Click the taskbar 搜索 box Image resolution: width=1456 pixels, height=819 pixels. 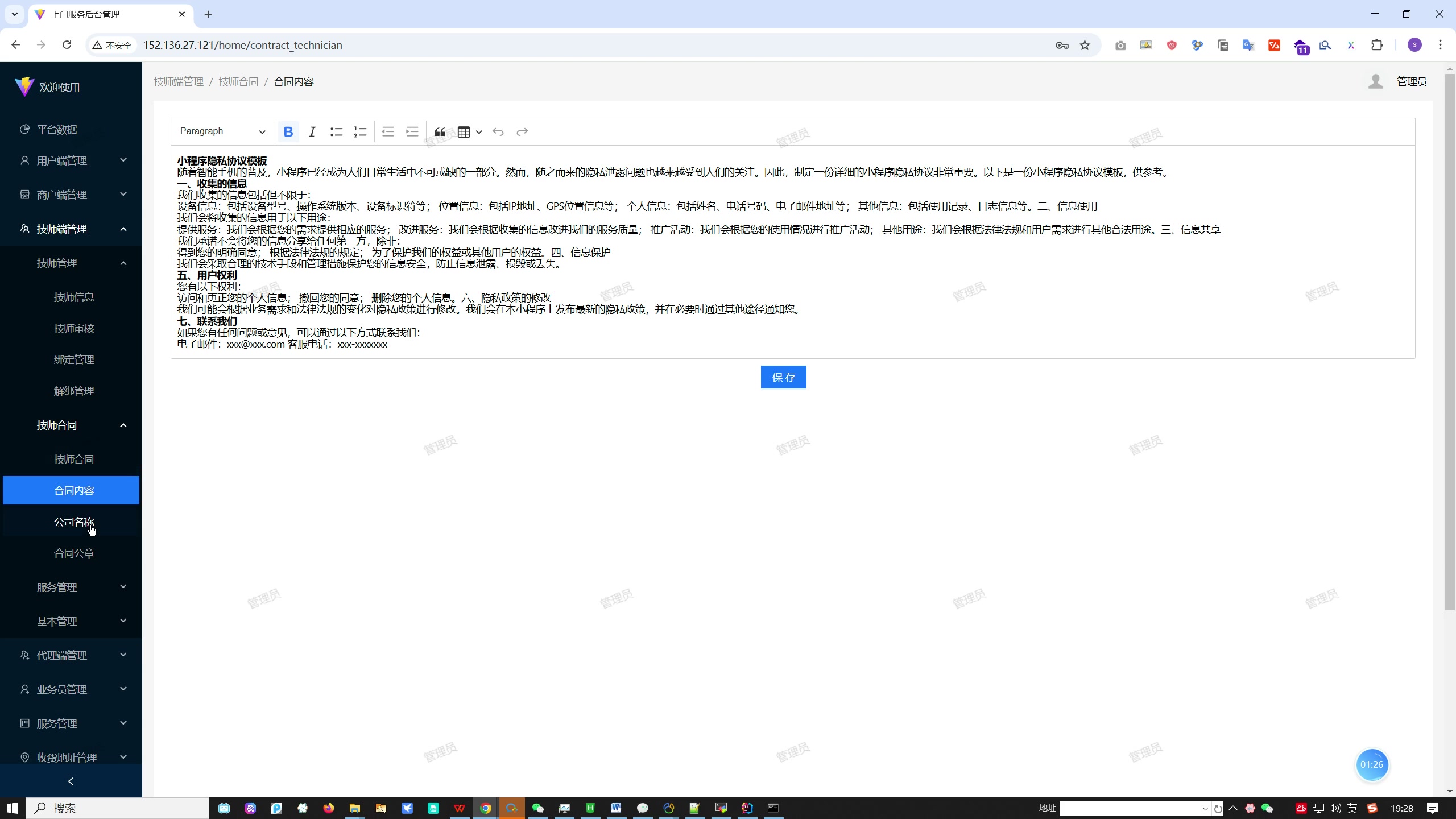tap(118, 808)
